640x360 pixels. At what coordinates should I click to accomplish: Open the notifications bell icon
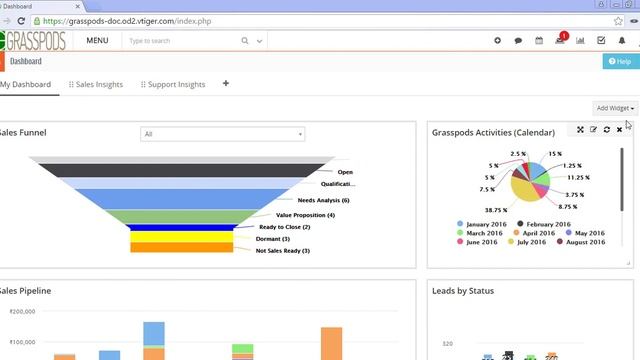pyautogui.click(x=622, y=40)
